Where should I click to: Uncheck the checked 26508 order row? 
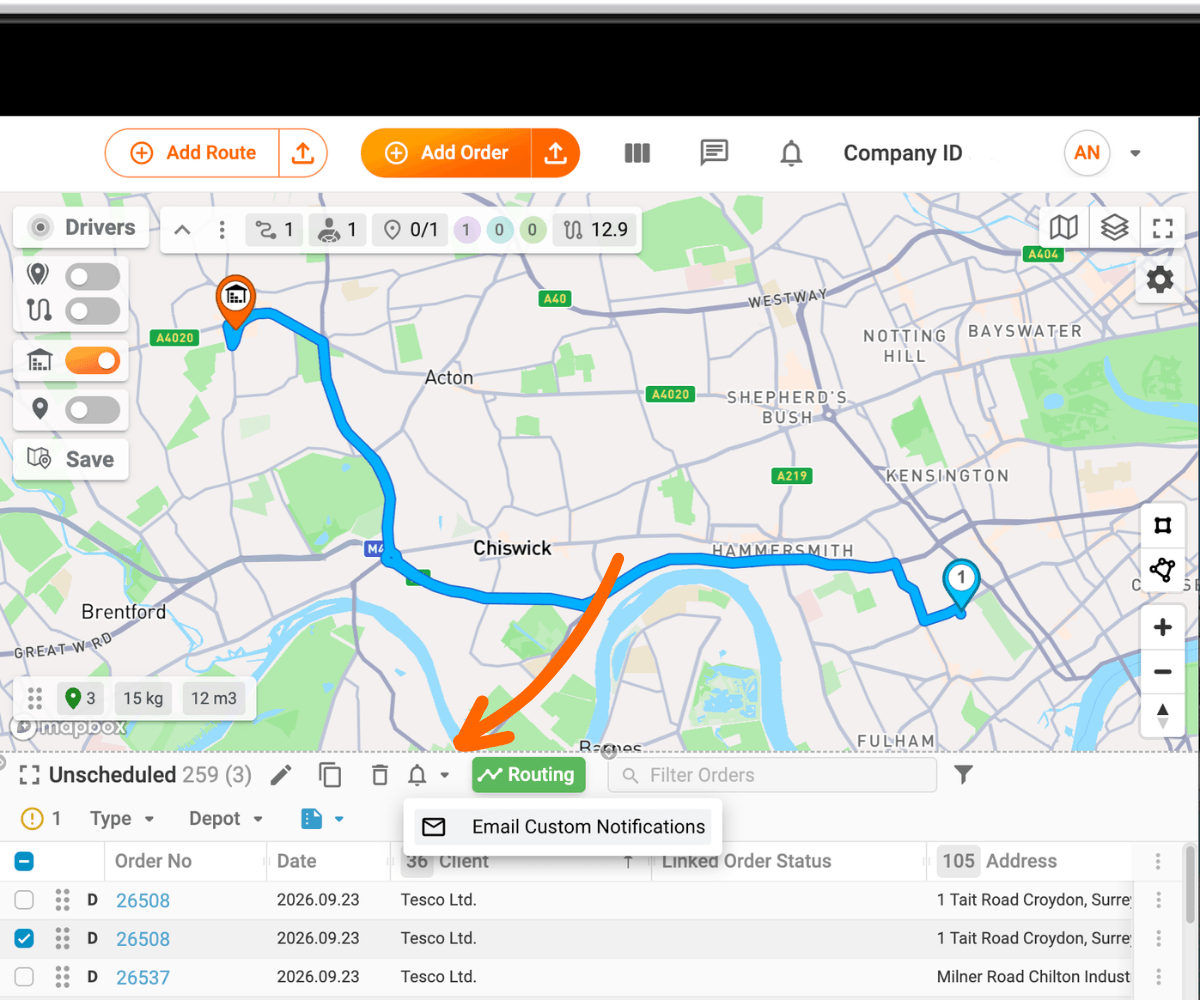pyautogui.click(x=25, y=939)
